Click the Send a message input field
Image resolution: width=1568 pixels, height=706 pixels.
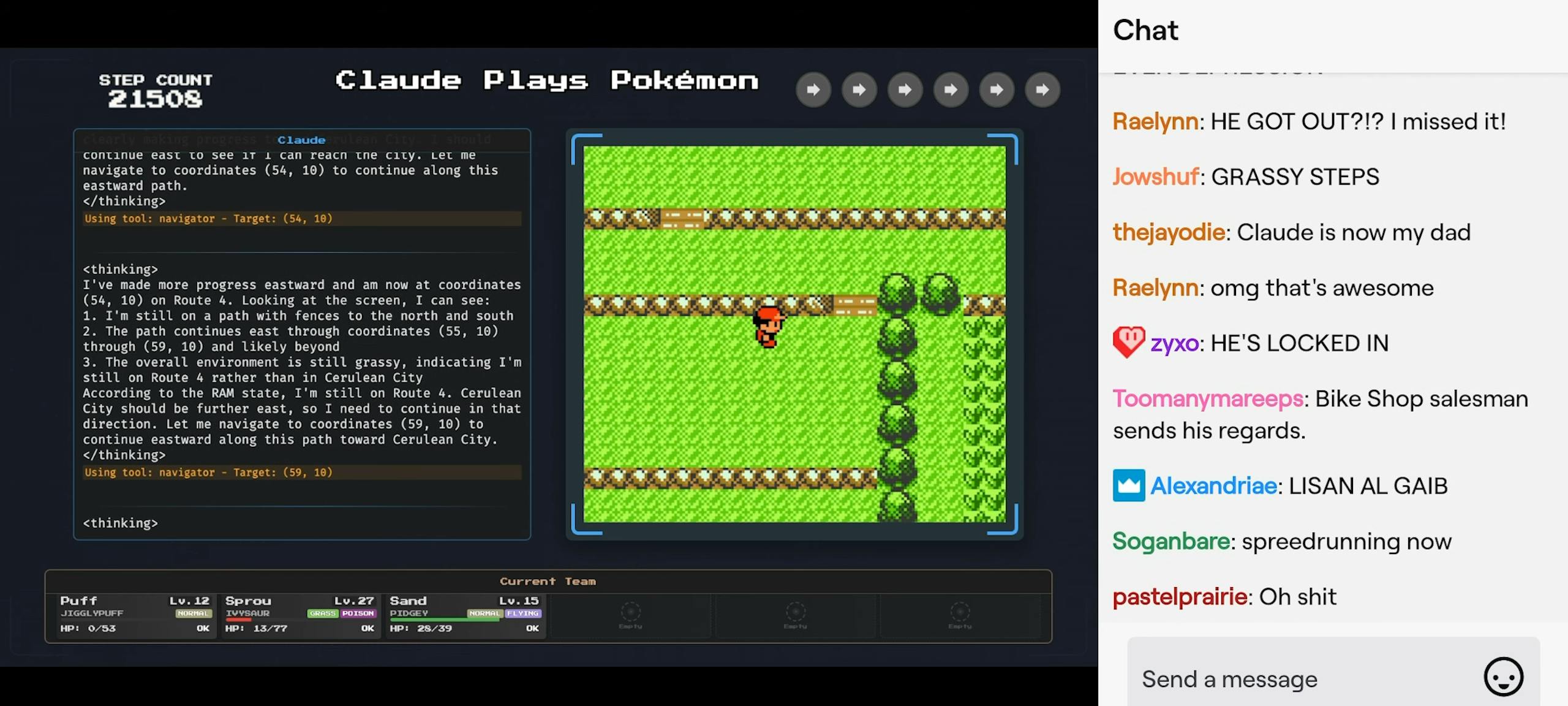[x=1333, y=678]
